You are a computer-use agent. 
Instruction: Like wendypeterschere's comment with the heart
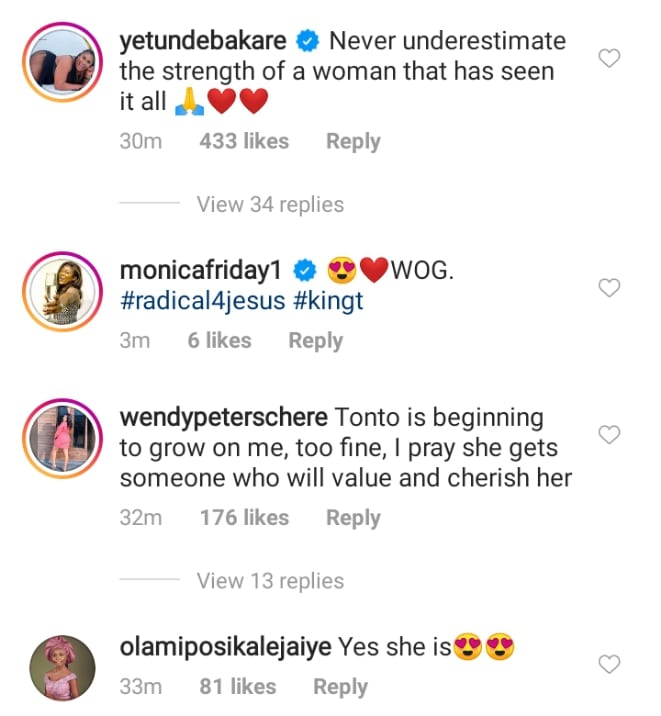[608, 435]
